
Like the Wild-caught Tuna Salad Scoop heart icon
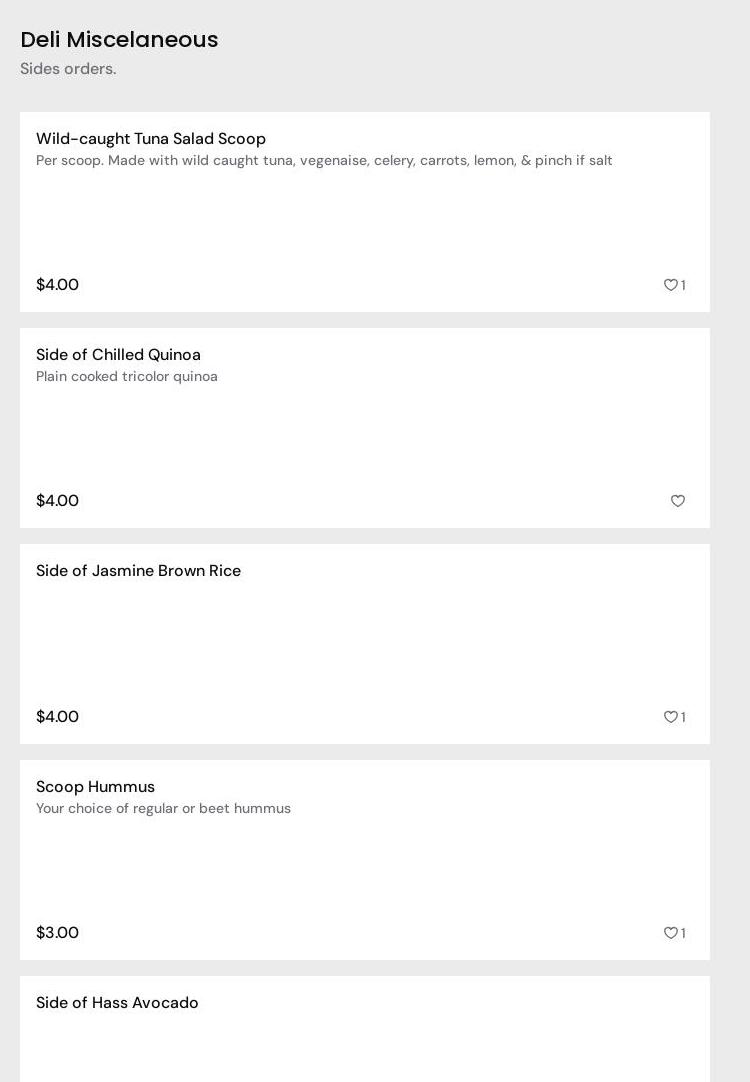(670, 285)
